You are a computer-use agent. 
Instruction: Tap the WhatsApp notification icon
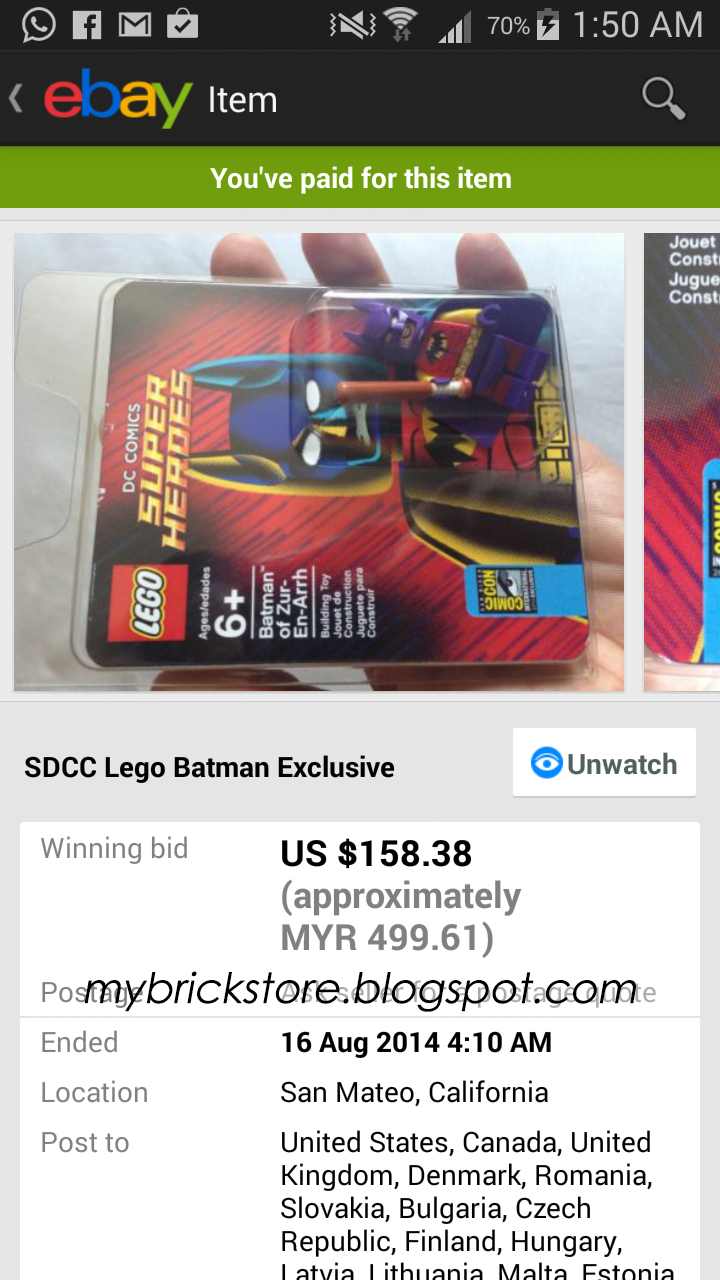[x=38, y=23]
